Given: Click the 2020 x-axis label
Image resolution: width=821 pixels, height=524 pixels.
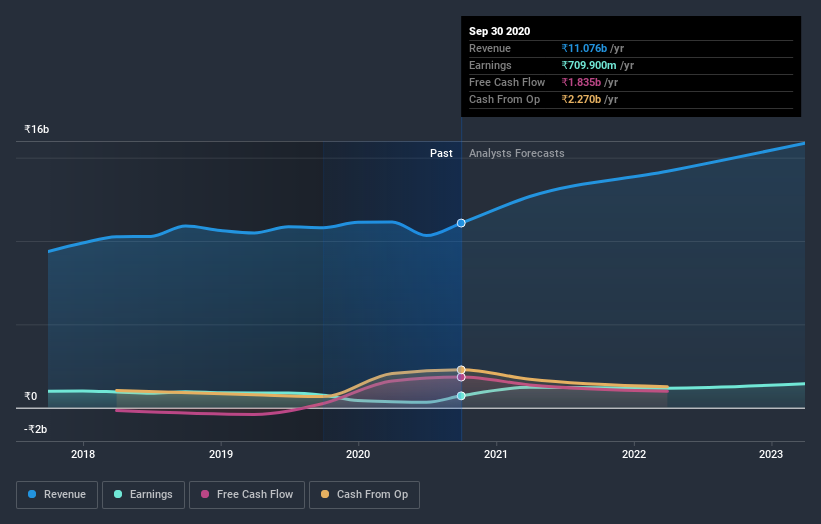Looking at the screenshot, I should 358,454.
